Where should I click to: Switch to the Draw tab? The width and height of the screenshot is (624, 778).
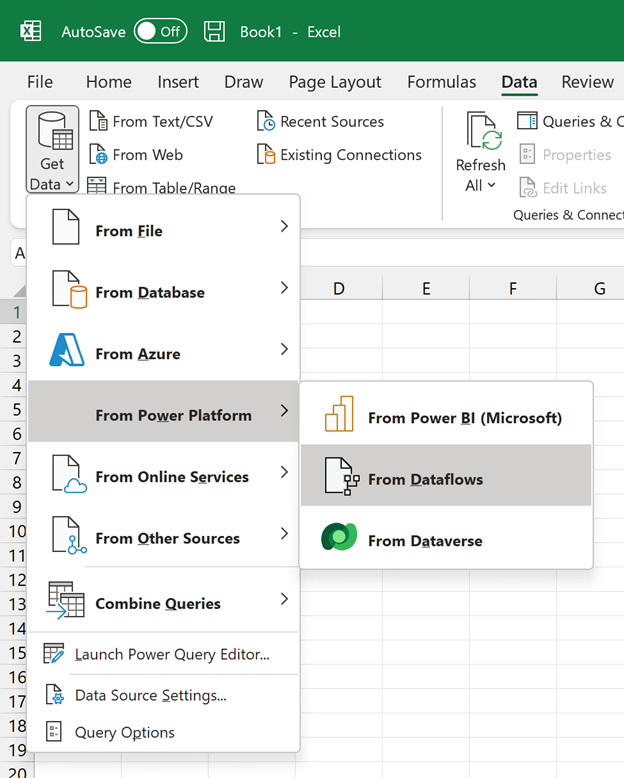coord(244,82)
